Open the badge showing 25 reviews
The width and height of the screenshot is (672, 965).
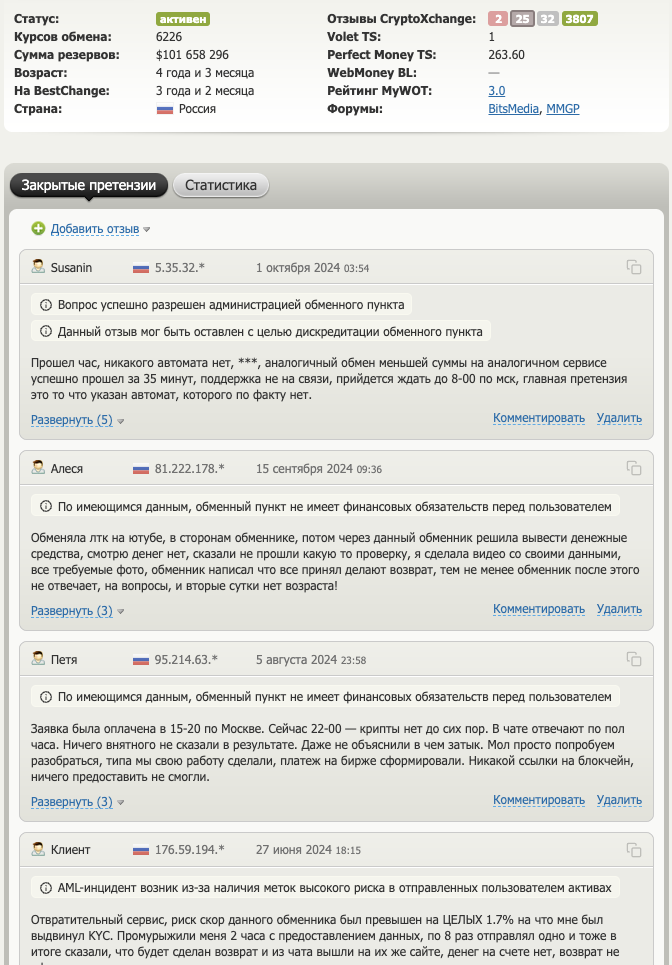pos(522,18)
